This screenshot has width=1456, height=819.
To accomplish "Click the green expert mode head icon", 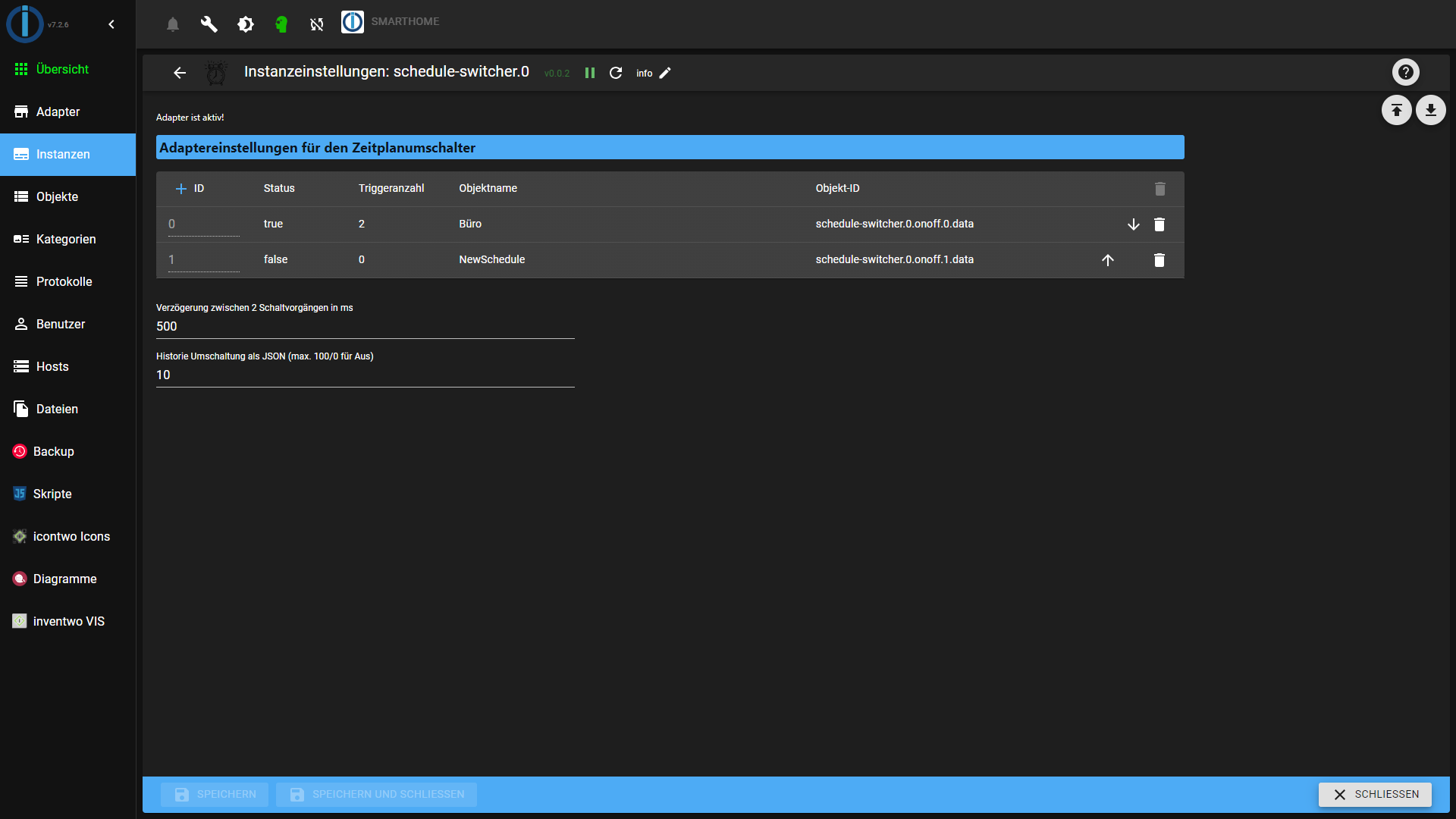I will click(x=281, y=24).
